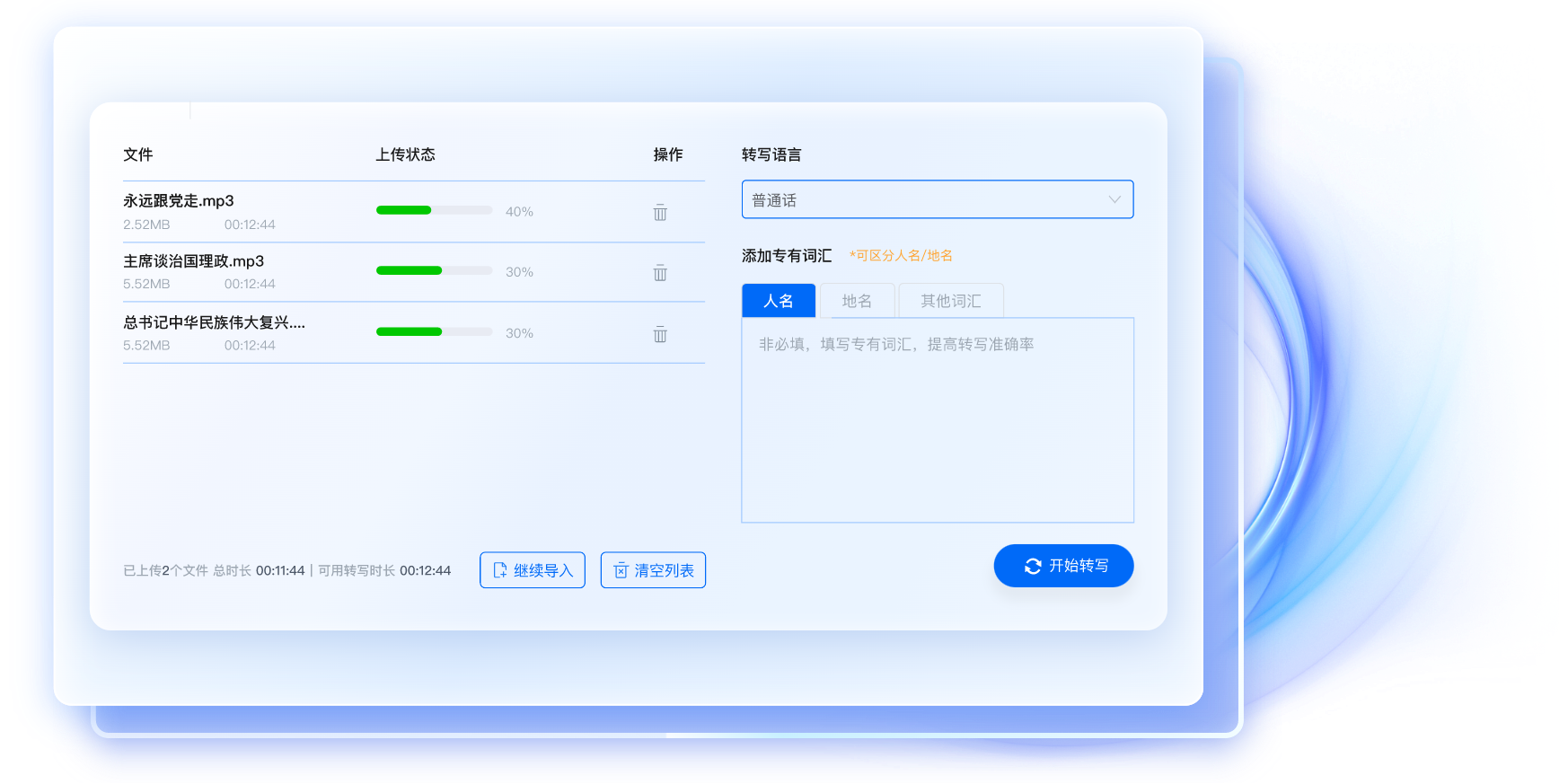Delete the 主席谈治国理政.mp3 file
This screenshot has width=1568, height=784.
(x=660, y=272)
